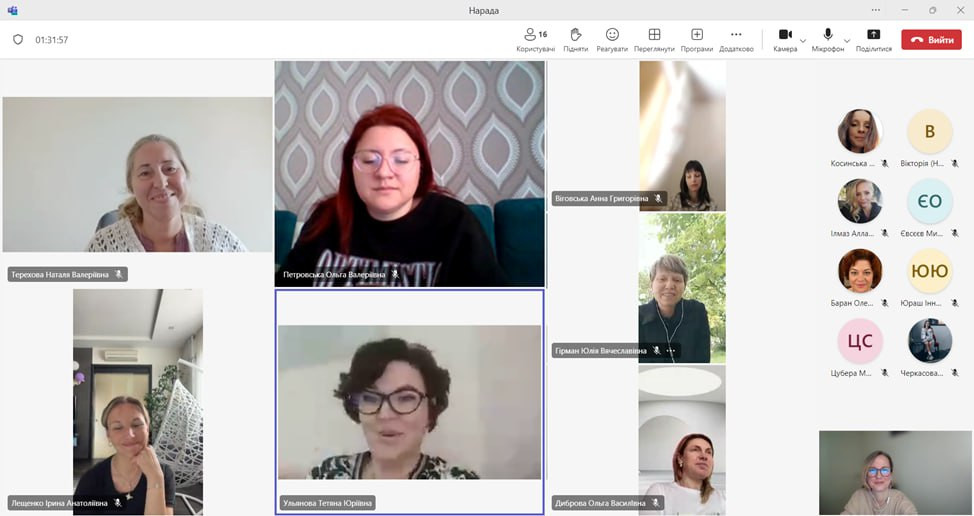Click the meeting timer 01:31:57
Image resolution: width=974 pixels, height=516 pixels.
pos(52,40)
